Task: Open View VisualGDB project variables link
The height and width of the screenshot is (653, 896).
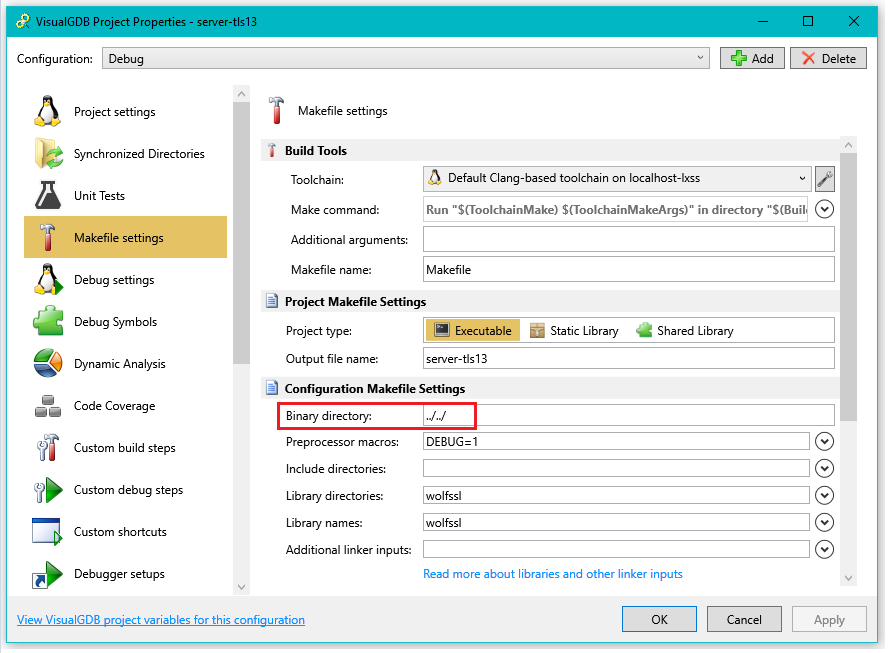Action: (161, 620)
